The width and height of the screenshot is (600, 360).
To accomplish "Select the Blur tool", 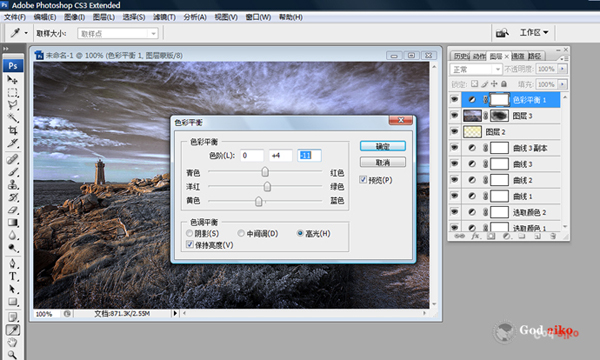I will click(12, 235).
